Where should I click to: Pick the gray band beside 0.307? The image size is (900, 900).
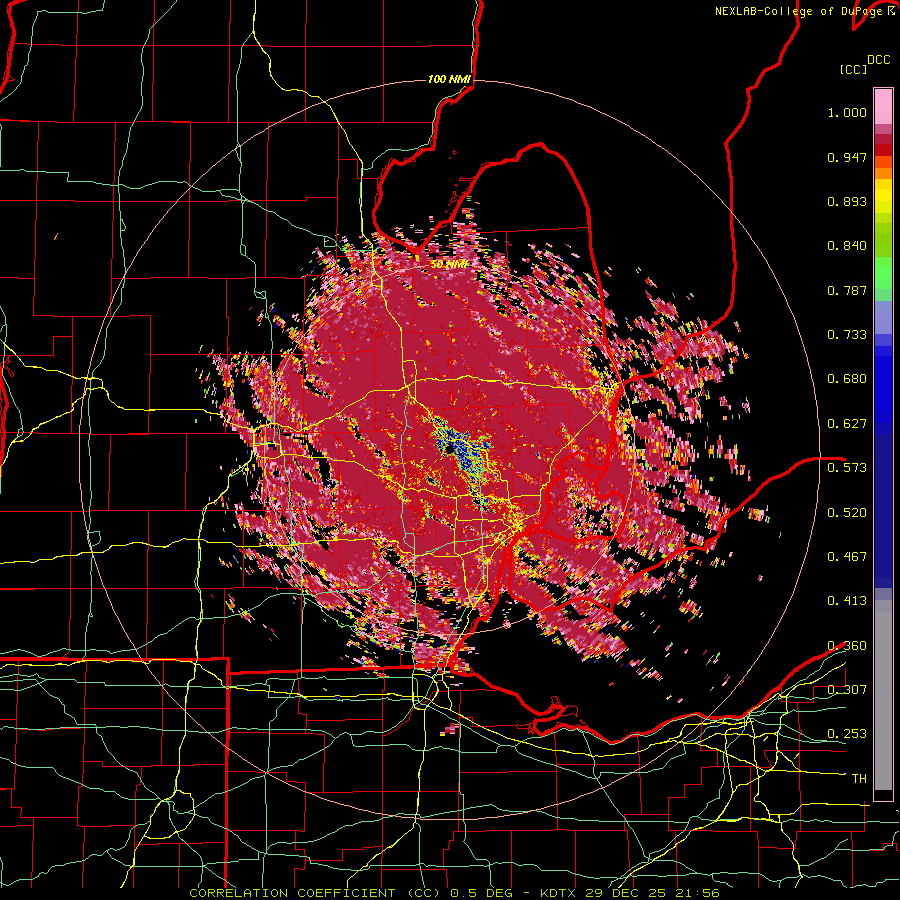(x=883, y=695)
